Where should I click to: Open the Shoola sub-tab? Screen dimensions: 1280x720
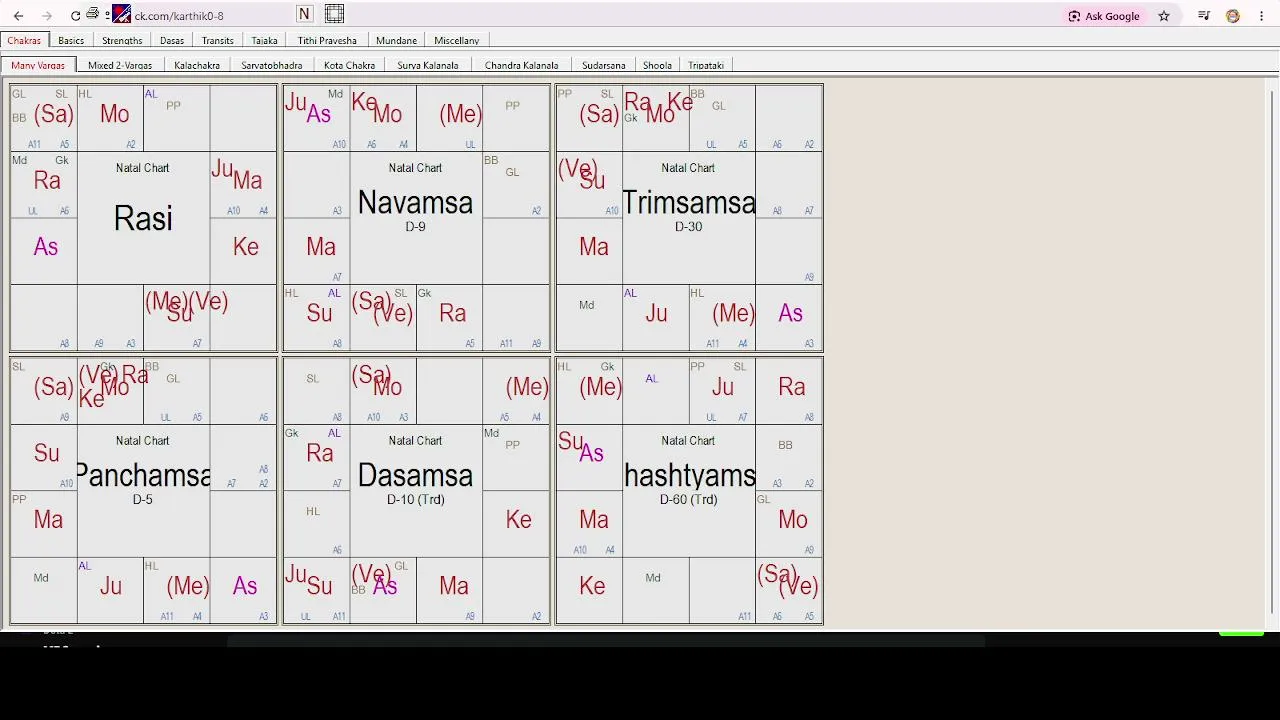(x=657, y=65)
